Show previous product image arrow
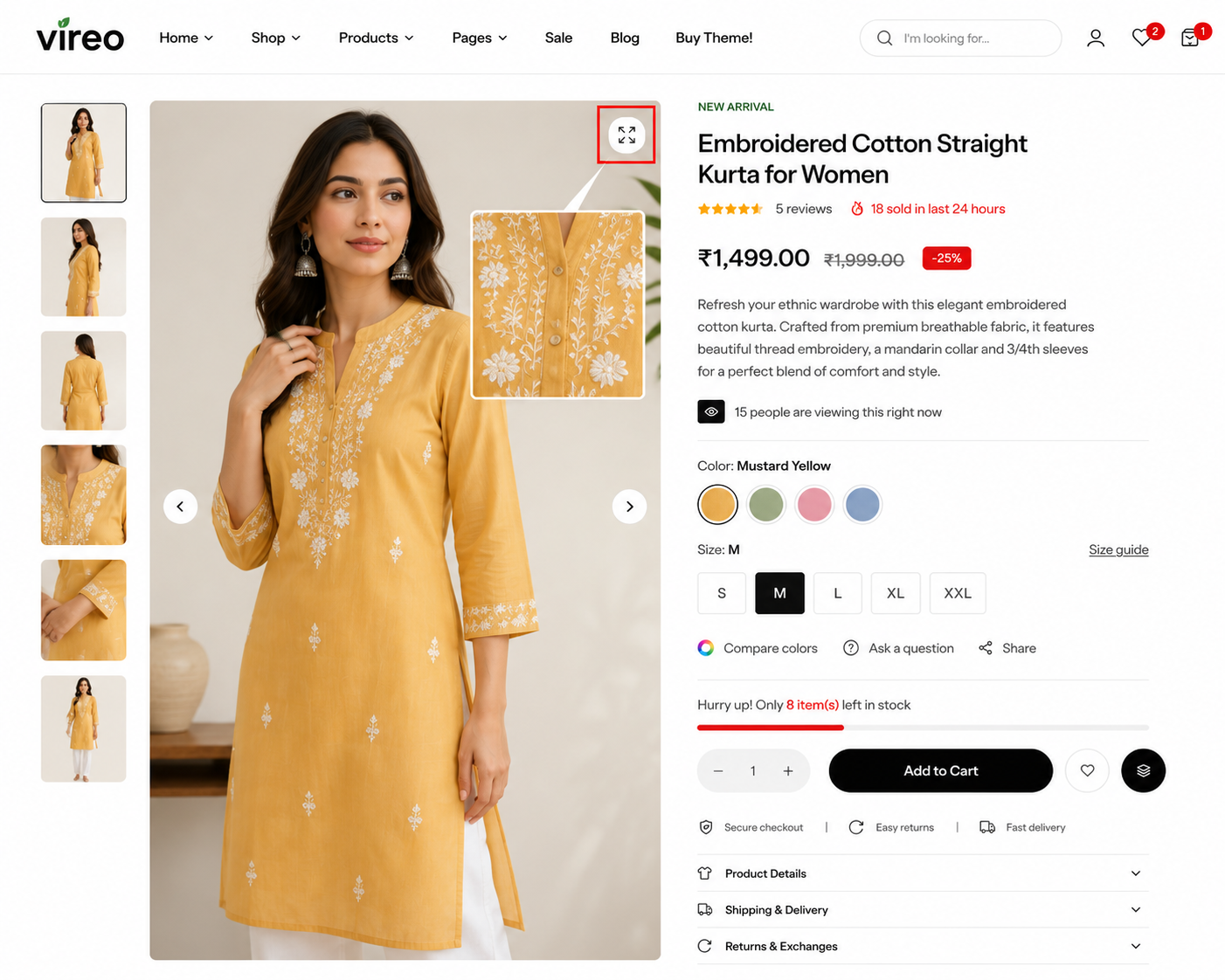 tap(180, 507)
